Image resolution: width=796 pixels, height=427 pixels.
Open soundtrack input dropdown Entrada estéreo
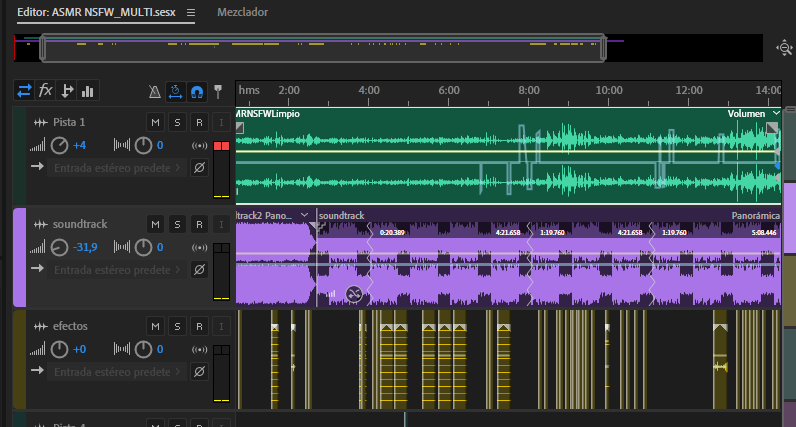point(117,270)
